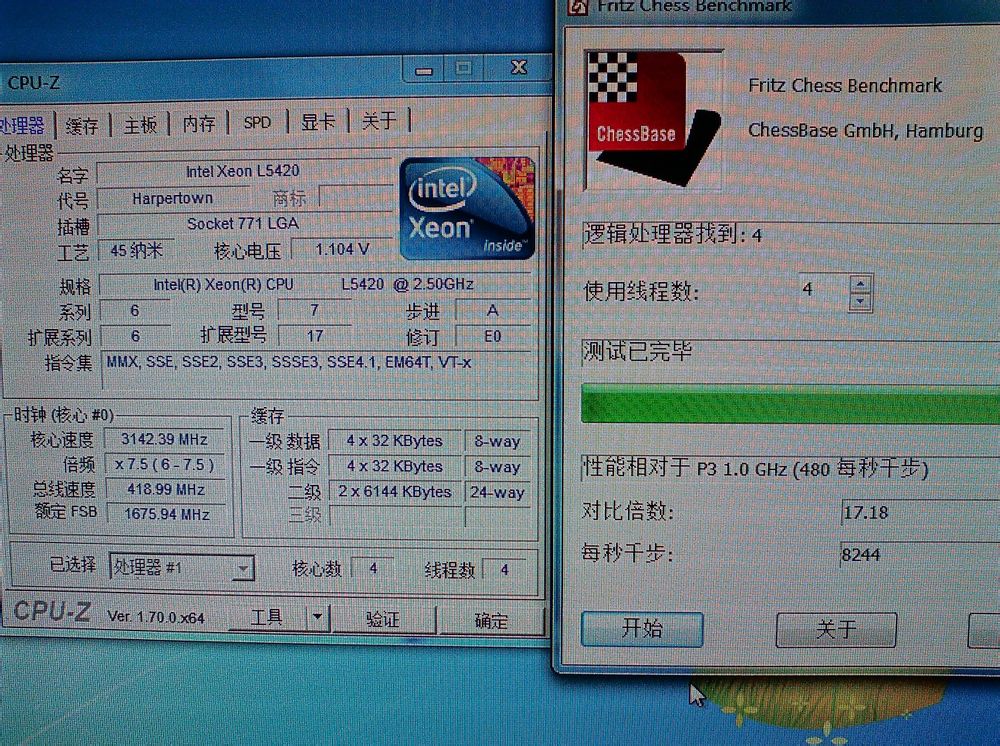Close the CPU-Z window
The width and height of the screenshot is (1000, 746).
pyautogui.click(x=518, y=66)
